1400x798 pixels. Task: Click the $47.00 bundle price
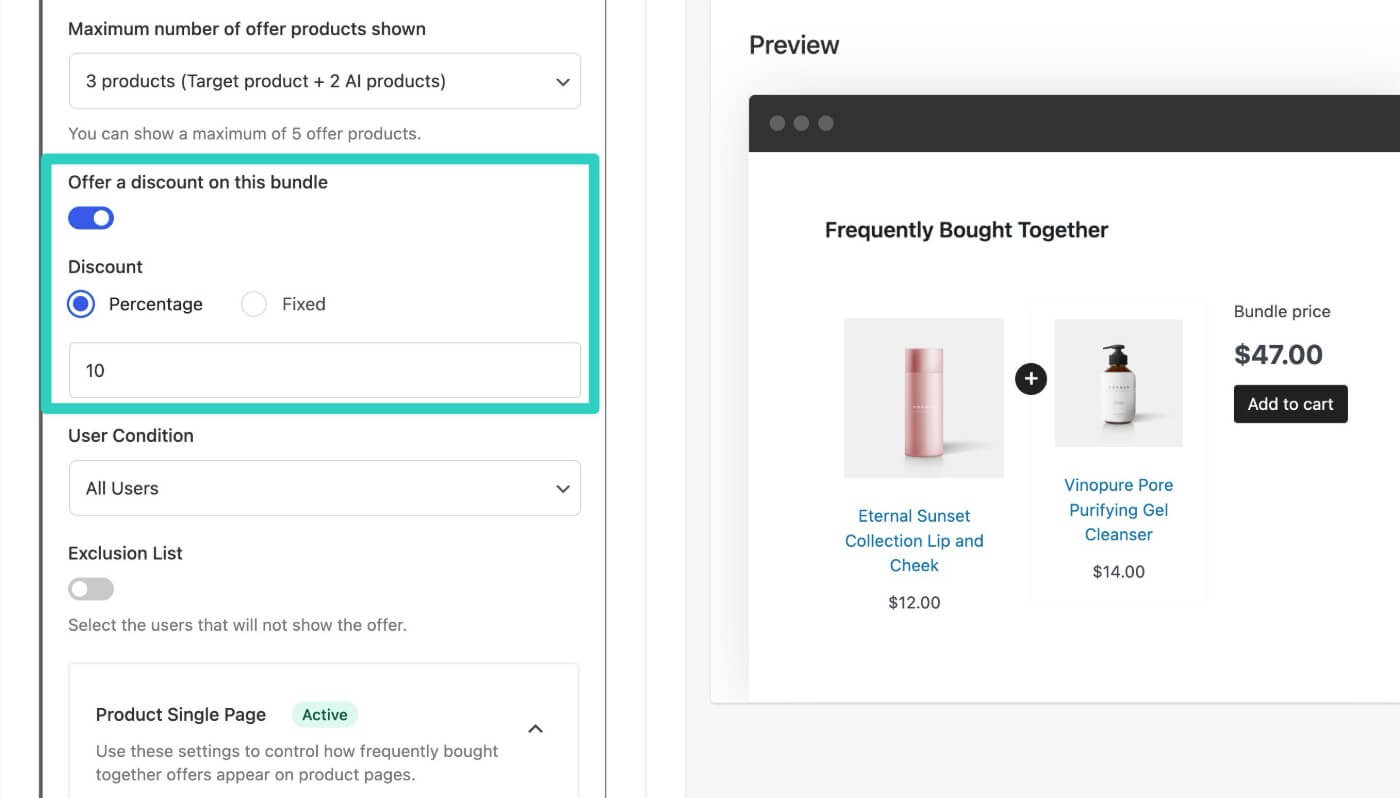click(x=1278, y=354)
